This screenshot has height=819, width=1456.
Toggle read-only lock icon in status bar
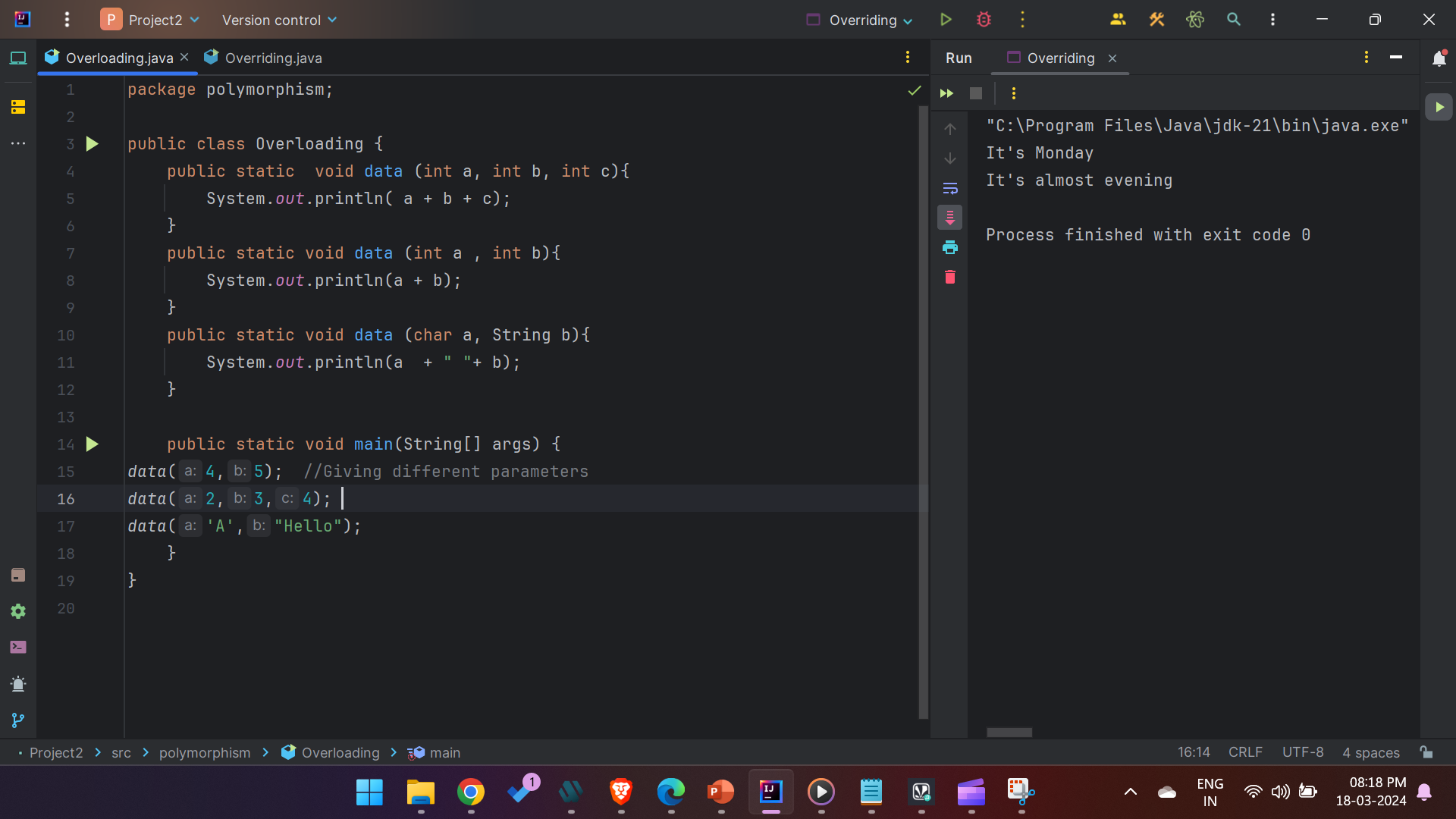coord(1426,752)
